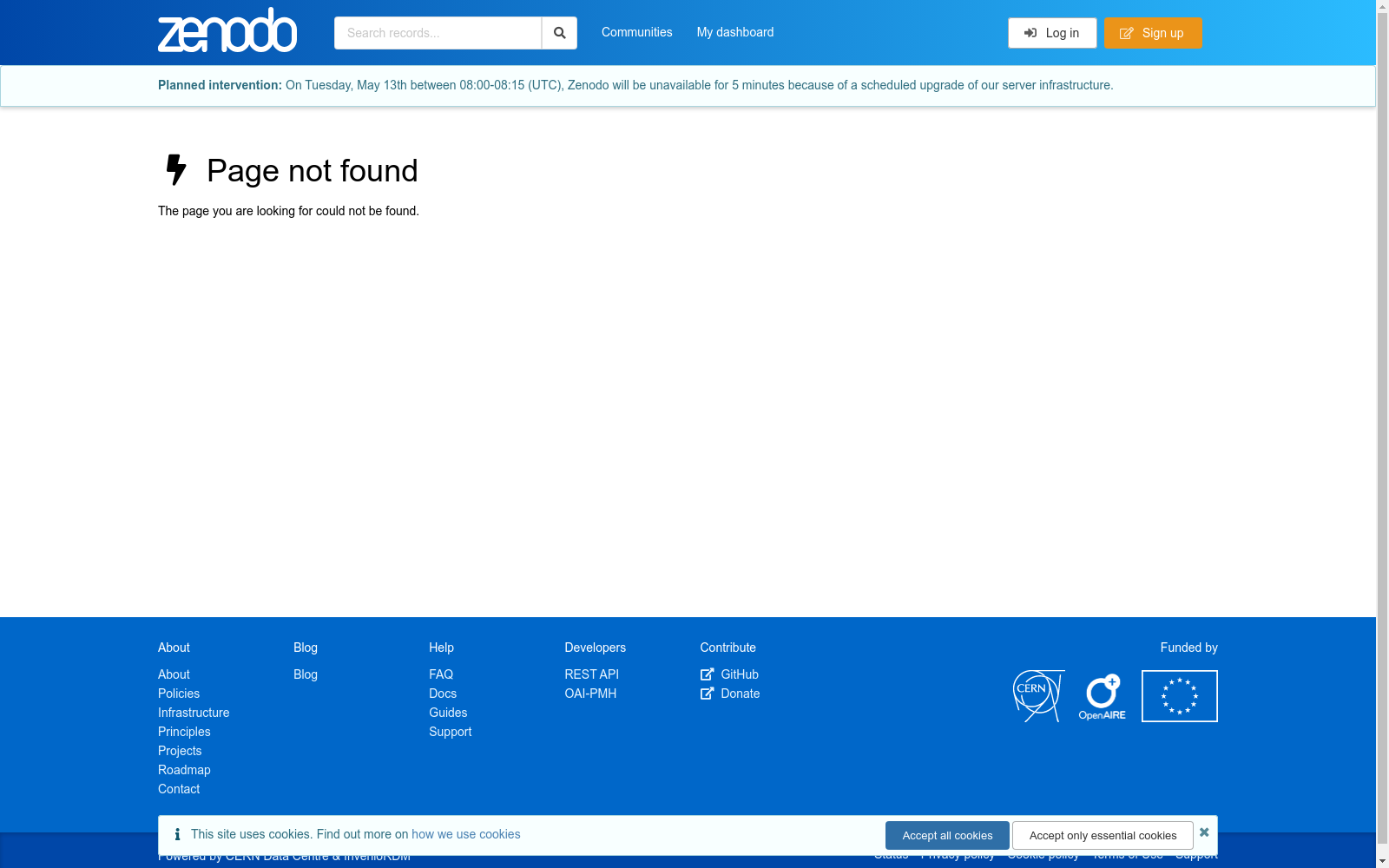
Task: Open the Guides link
Action: (448, 713)
